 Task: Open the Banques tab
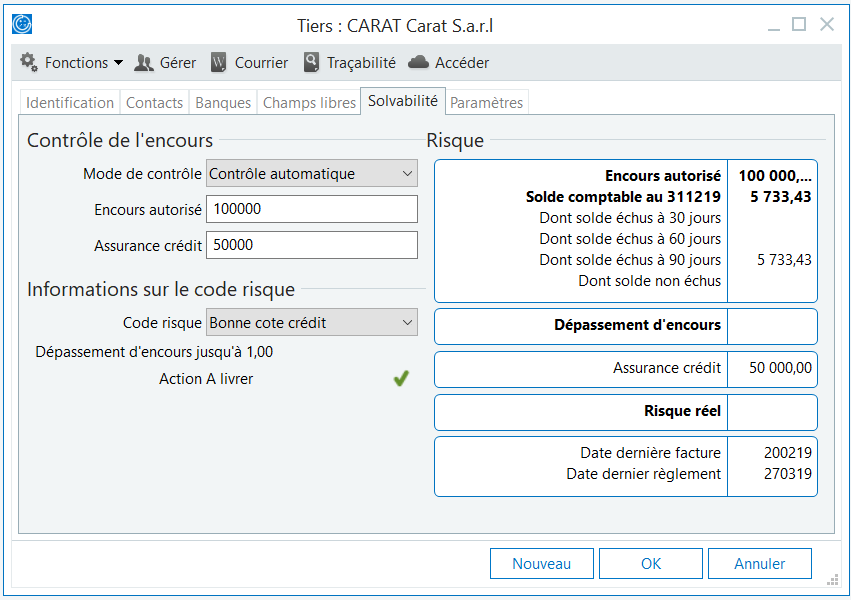click(223, 103)
